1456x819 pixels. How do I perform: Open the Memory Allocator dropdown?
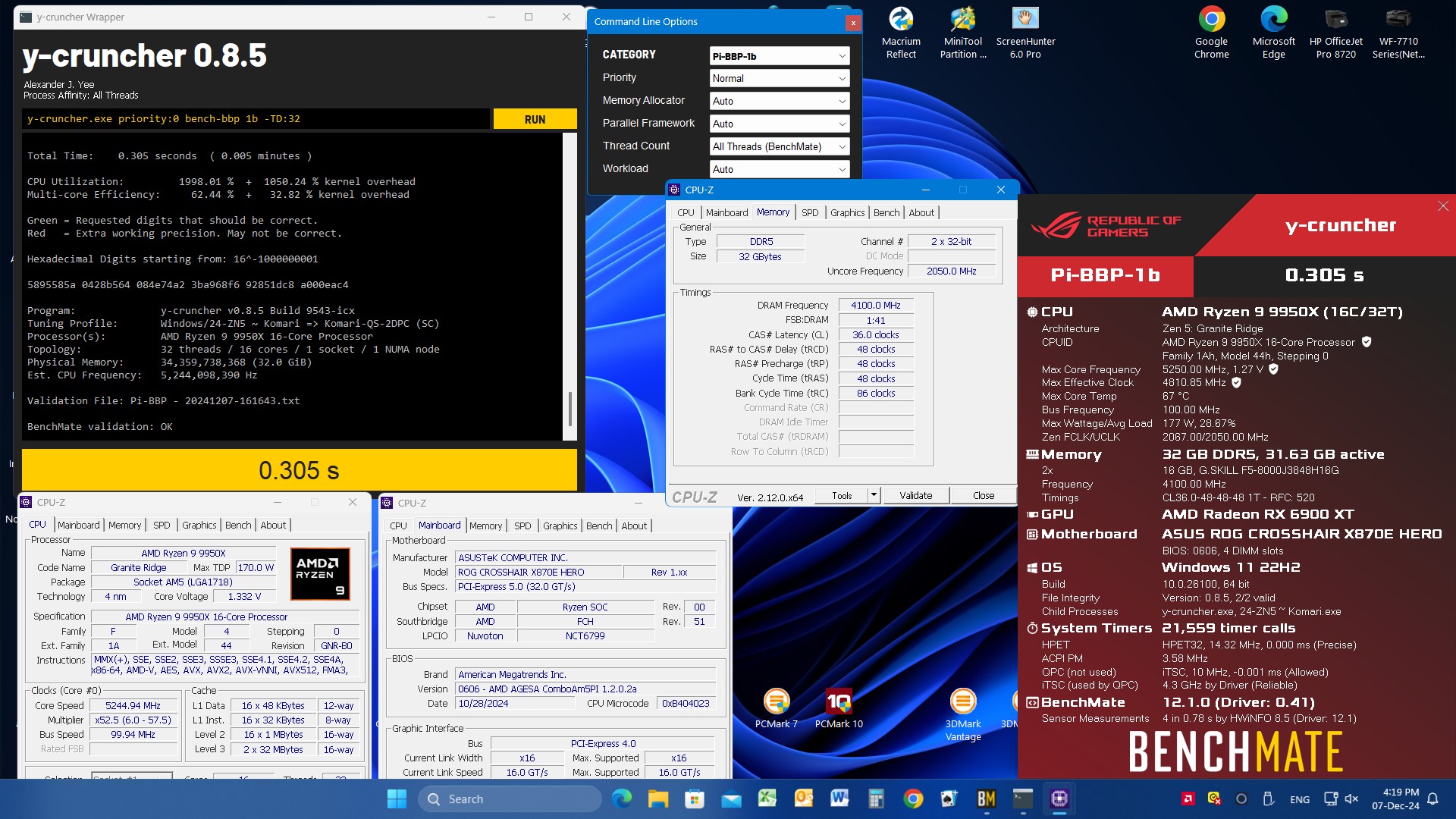[779, 101]
